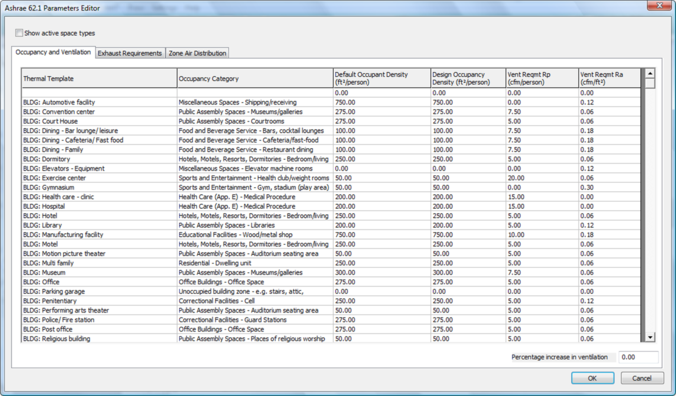Image resolution: width=676 pixels, height=396 pixels.
Task: Click Percentage increase in ventilation field
Action: click(638, 357)
